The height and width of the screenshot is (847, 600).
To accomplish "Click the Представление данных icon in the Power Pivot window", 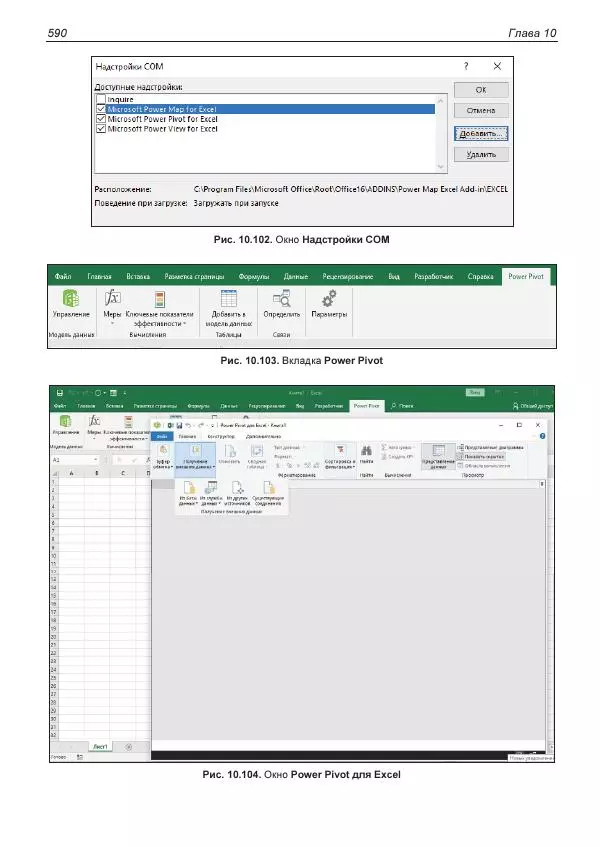I will click(439, 451).
